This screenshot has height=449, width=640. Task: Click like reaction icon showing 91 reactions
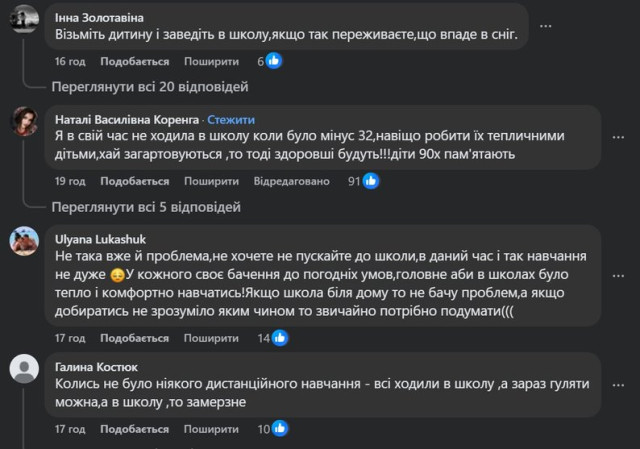(370, 181)
